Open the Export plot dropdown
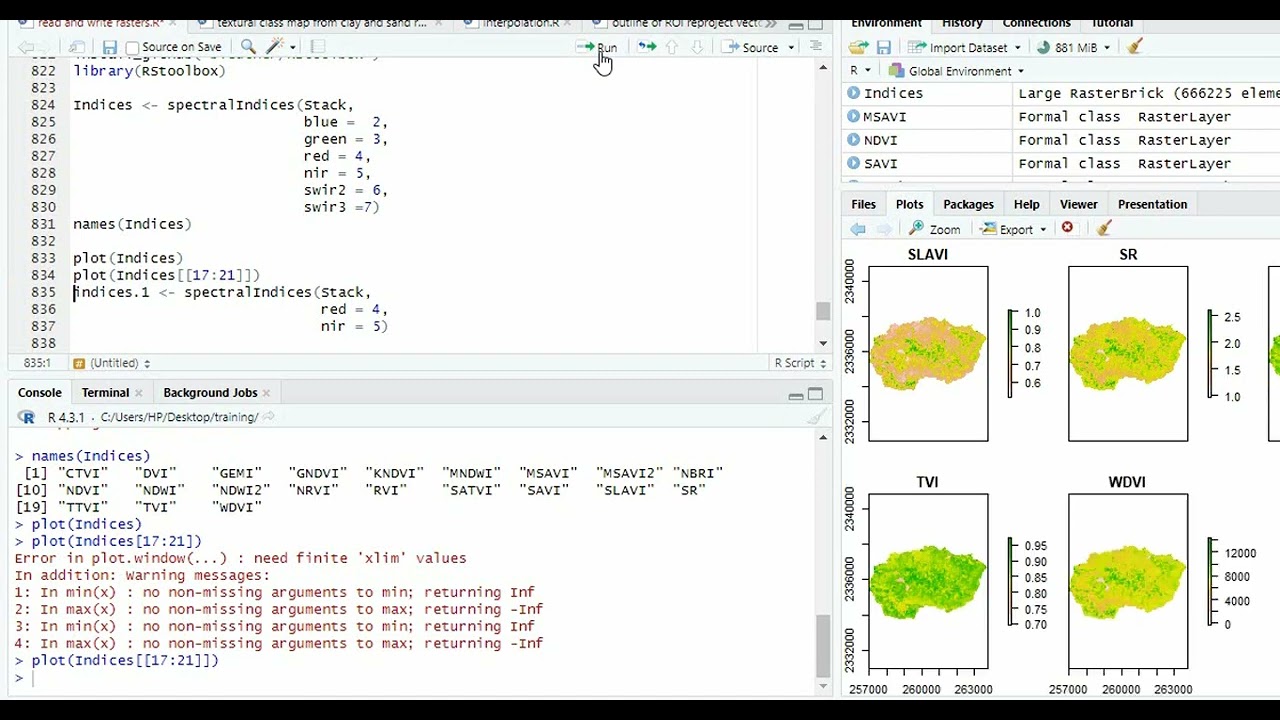This screenshot has height=720, width=1280. 1014,229
